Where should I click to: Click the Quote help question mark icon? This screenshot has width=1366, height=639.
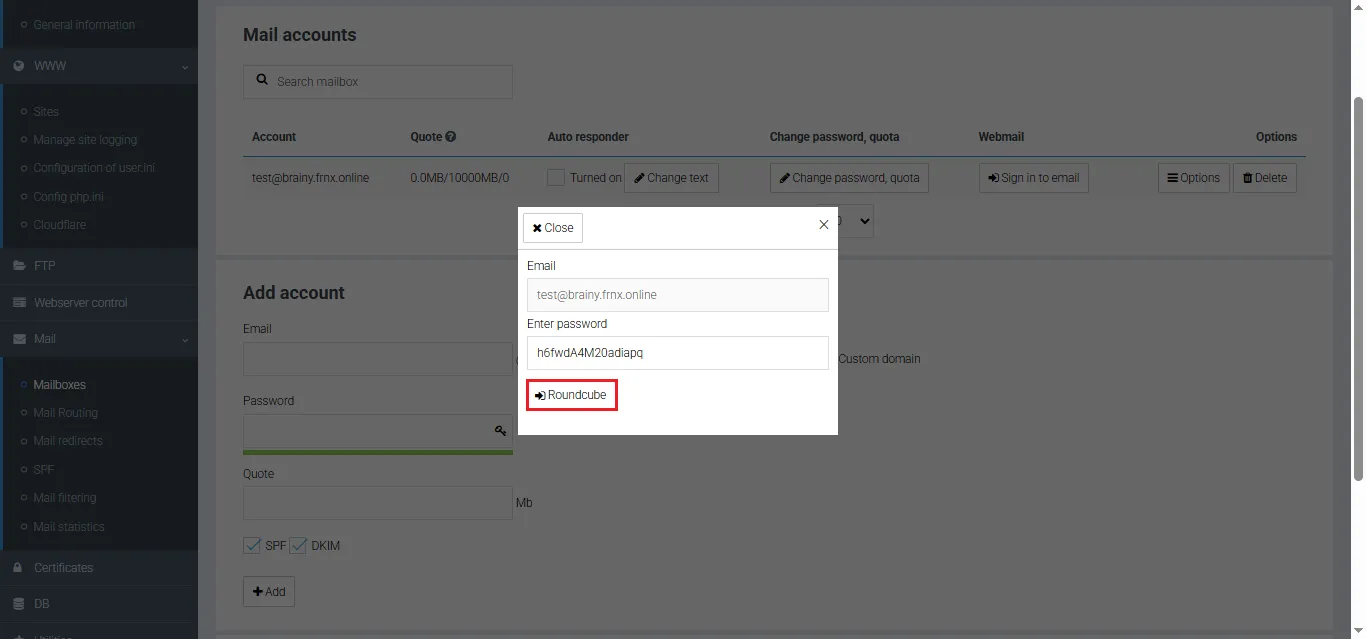pyautogui.click(x=451, y=137)
